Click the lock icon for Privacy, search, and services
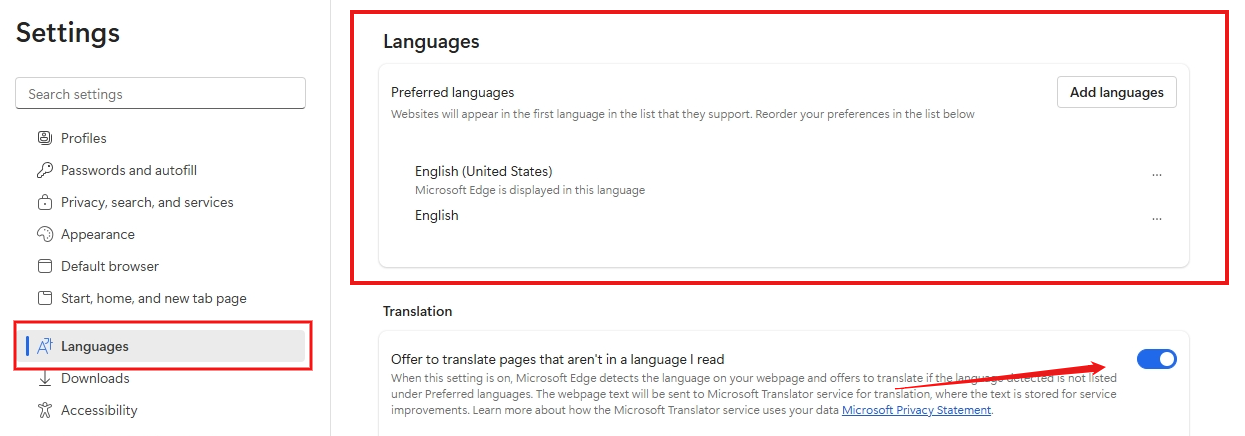This screenshot has width=1245, height=436. [x=44, y=202]
